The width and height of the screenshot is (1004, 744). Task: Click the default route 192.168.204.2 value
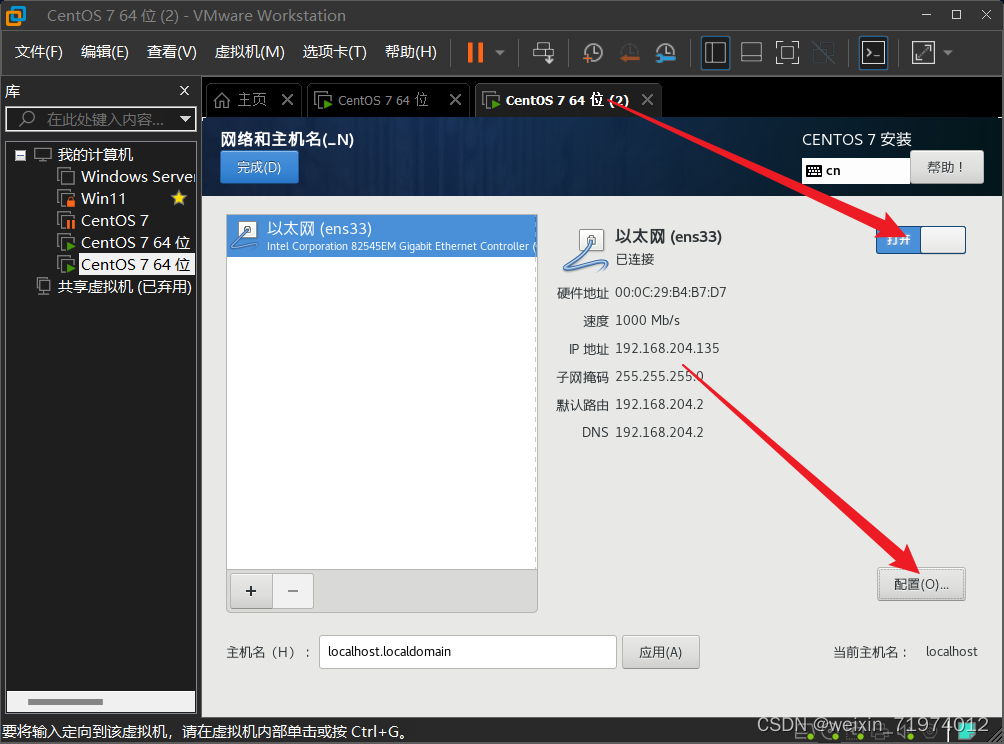click(x=659, y=405)
